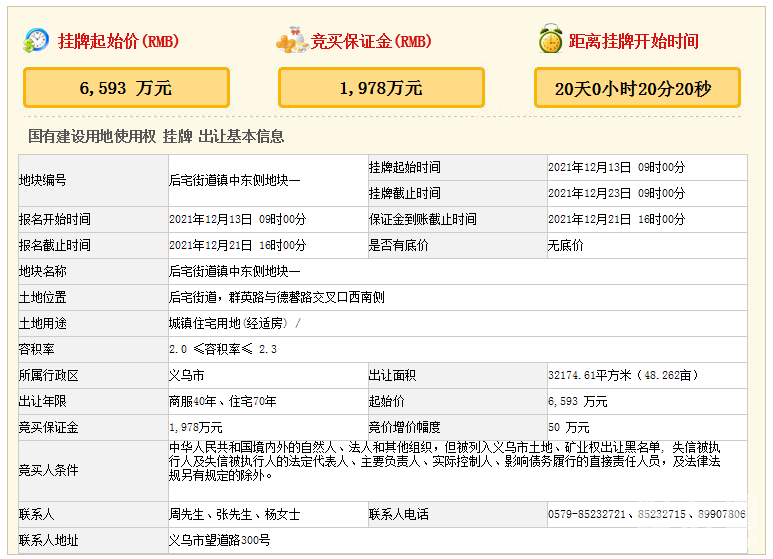This screenshot has height=559, width=773.
Task: Click the clock icon beside 挂牌起始价
Action: (x=36, y=41)
